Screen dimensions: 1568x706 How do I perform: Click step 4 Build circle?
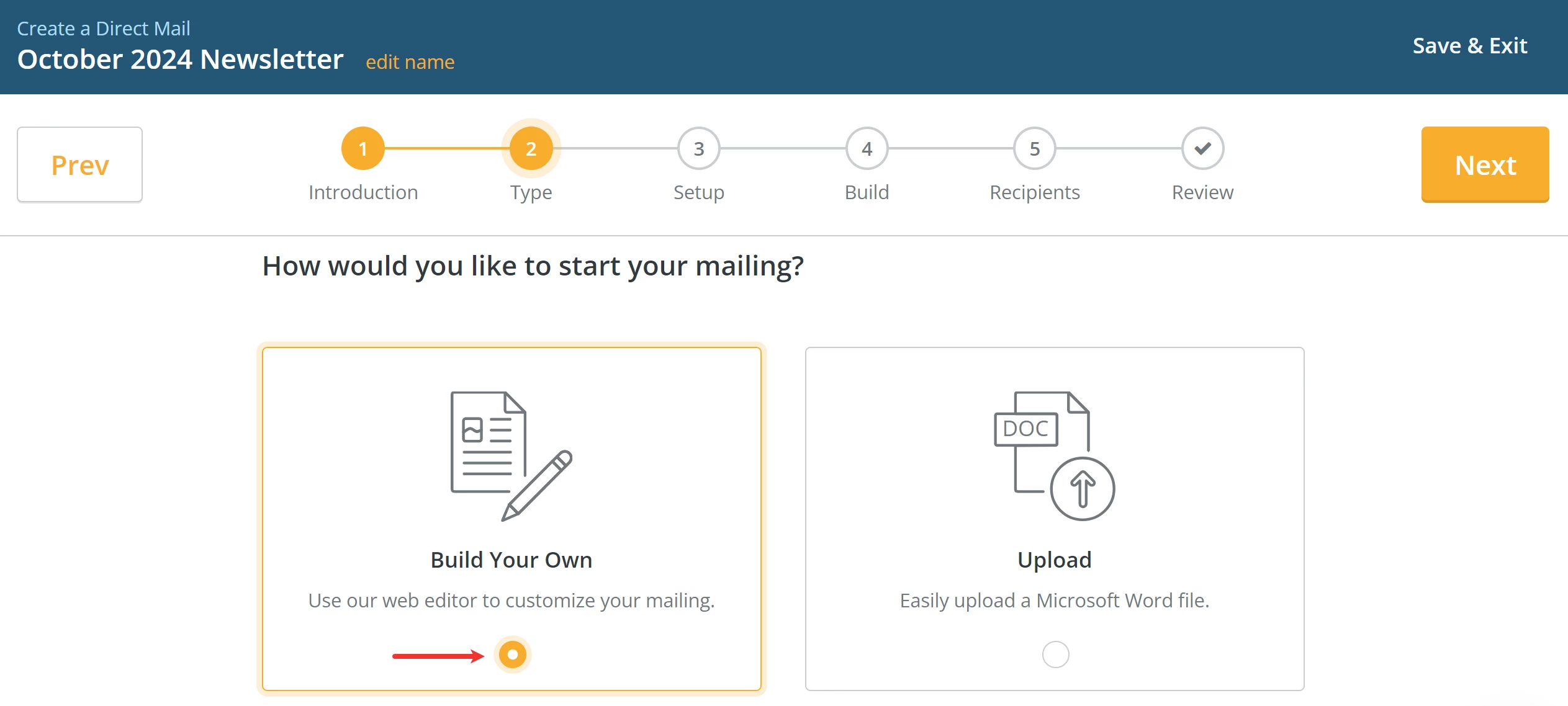tap(867, 149)
